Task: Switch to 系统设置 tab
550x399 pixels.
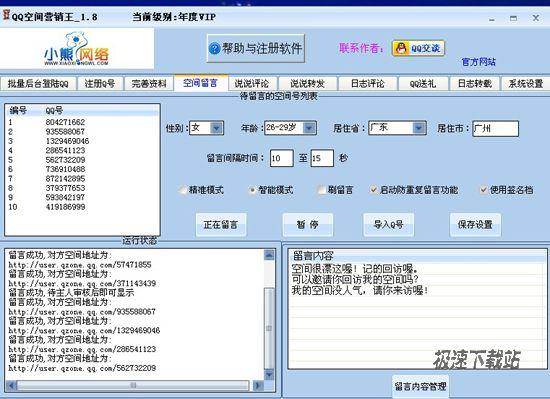Action: click(x=525, y=83)
